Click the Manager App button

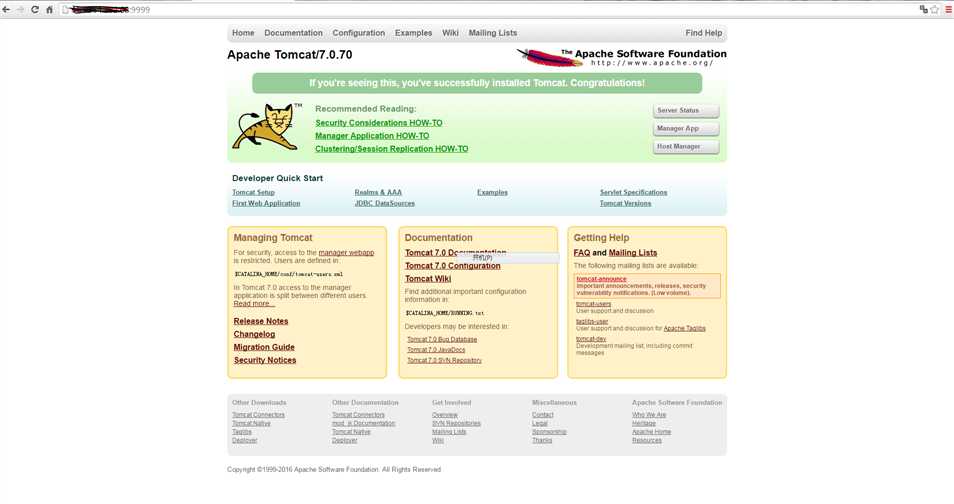point(686,128)
